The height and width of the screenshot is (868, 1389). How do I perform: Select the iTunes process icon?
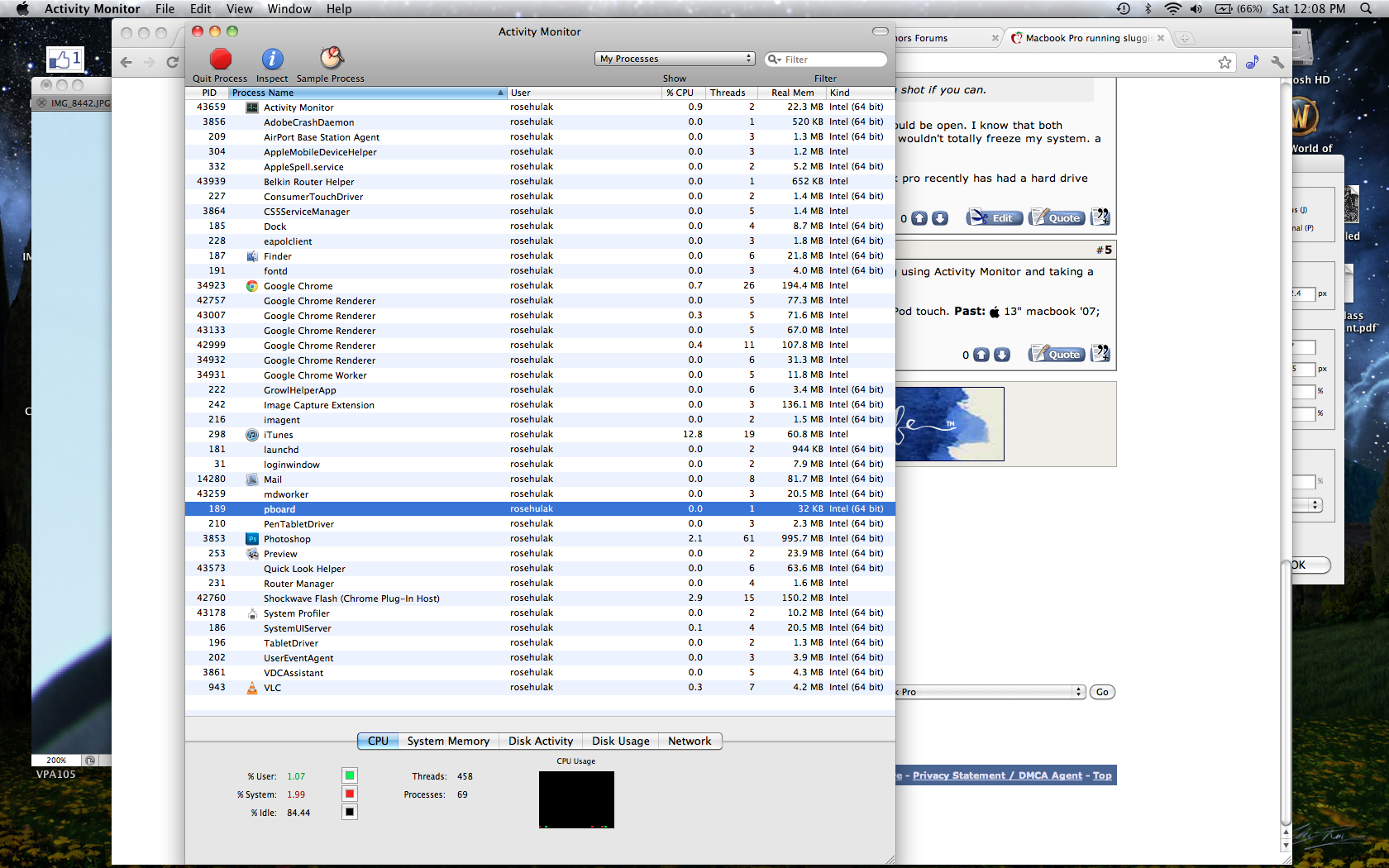pyautogui.click(x=252, y=435)
